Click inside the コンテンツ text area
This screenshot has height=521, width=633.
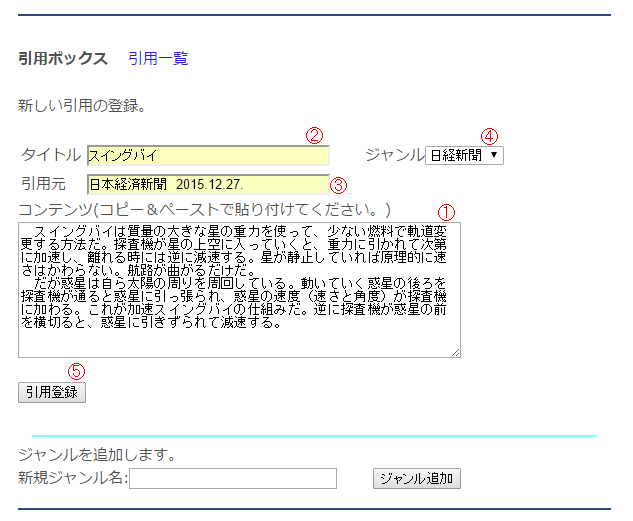point(239,290)
